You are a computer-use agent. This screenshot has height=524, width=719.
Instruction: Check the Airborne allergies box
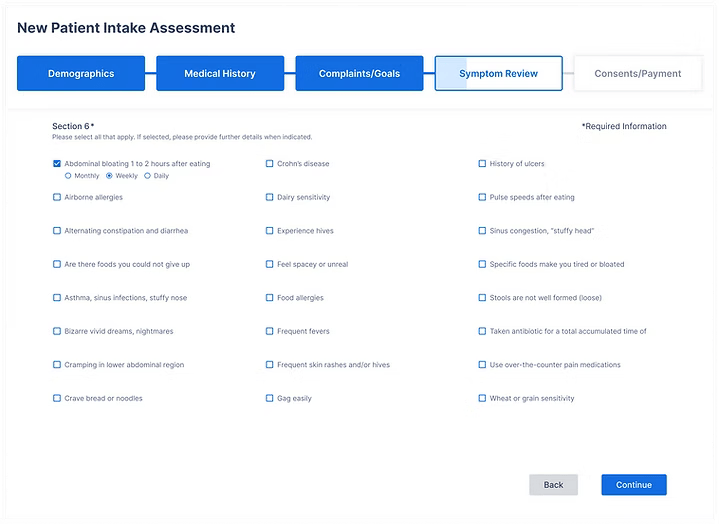click(57, 198)
